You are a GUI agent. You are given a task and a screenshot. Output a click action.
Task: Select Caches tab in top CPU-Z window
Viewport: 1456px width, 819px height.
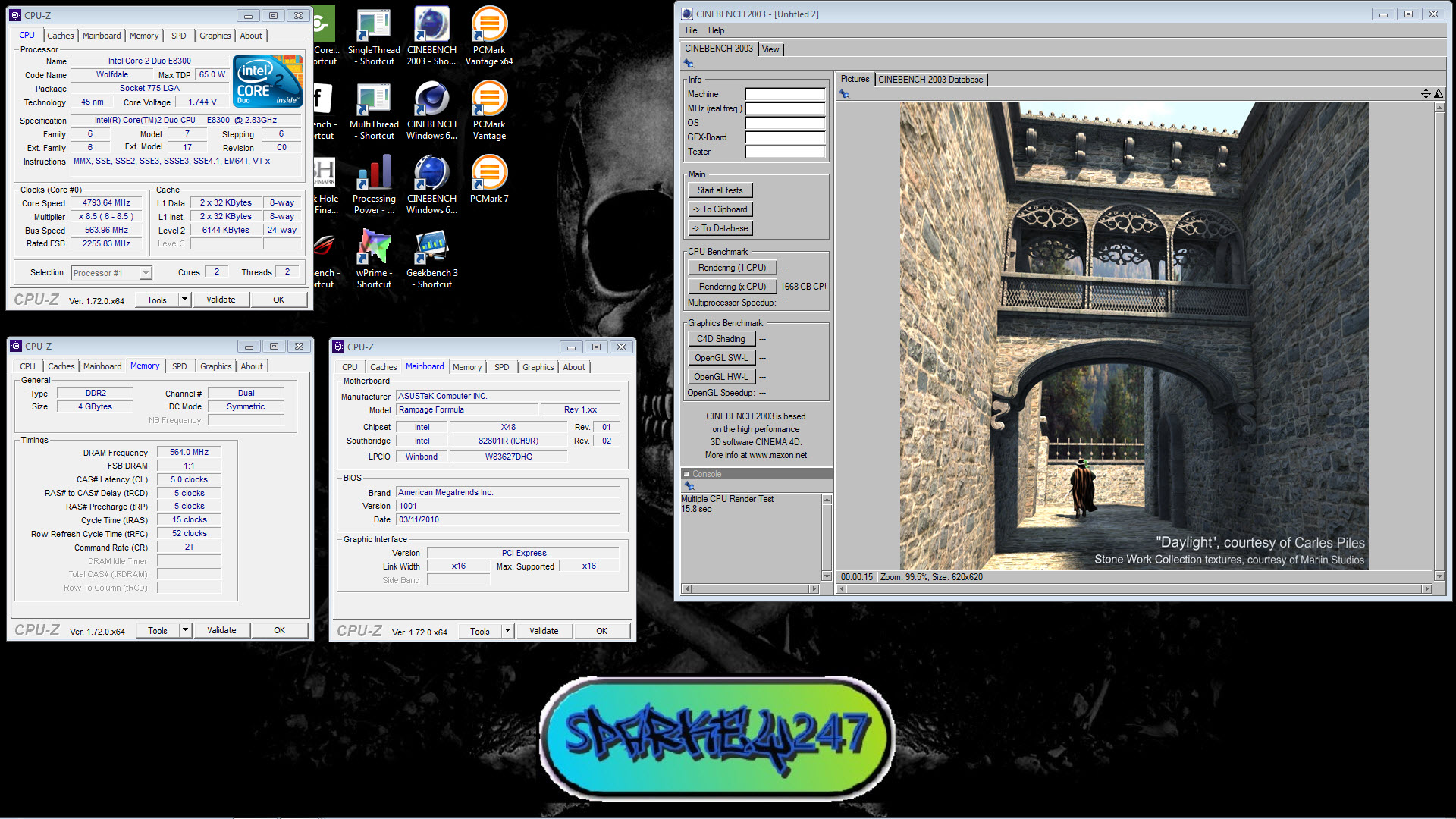(61, 36)
